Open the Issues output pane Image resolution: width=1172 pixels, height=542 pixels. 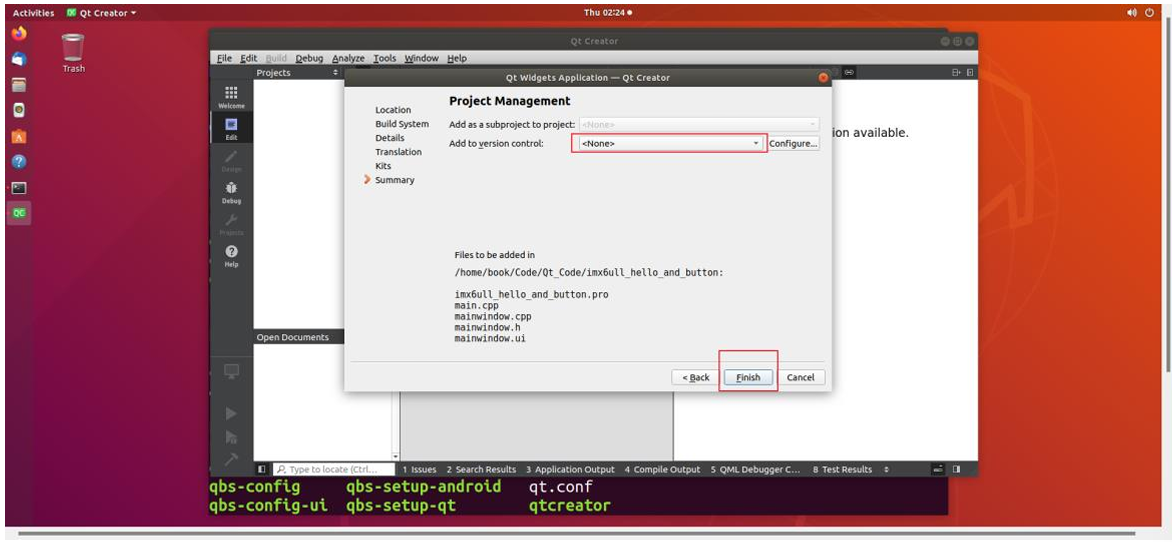[x=419, y=469]
